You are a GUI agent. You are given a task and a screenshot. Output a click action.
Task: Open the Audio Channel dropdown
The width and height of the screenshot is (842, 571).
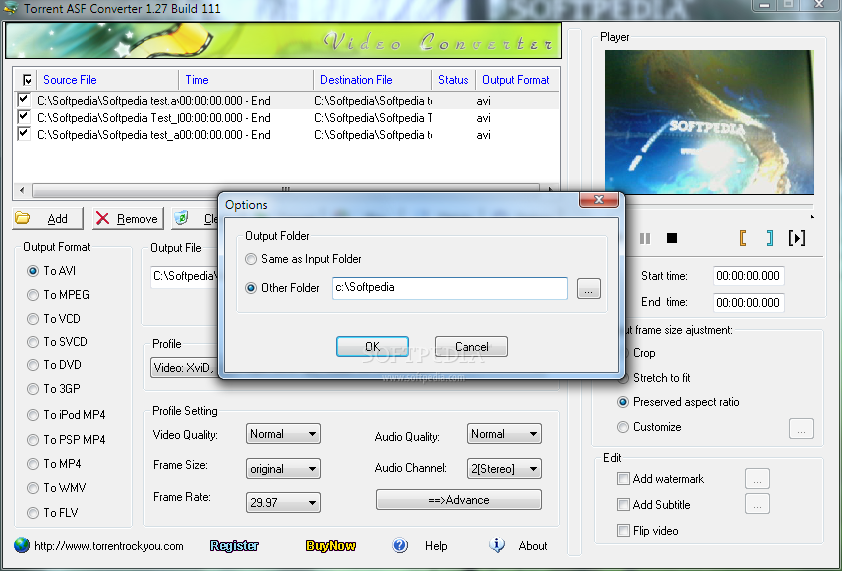coord(504,468)
